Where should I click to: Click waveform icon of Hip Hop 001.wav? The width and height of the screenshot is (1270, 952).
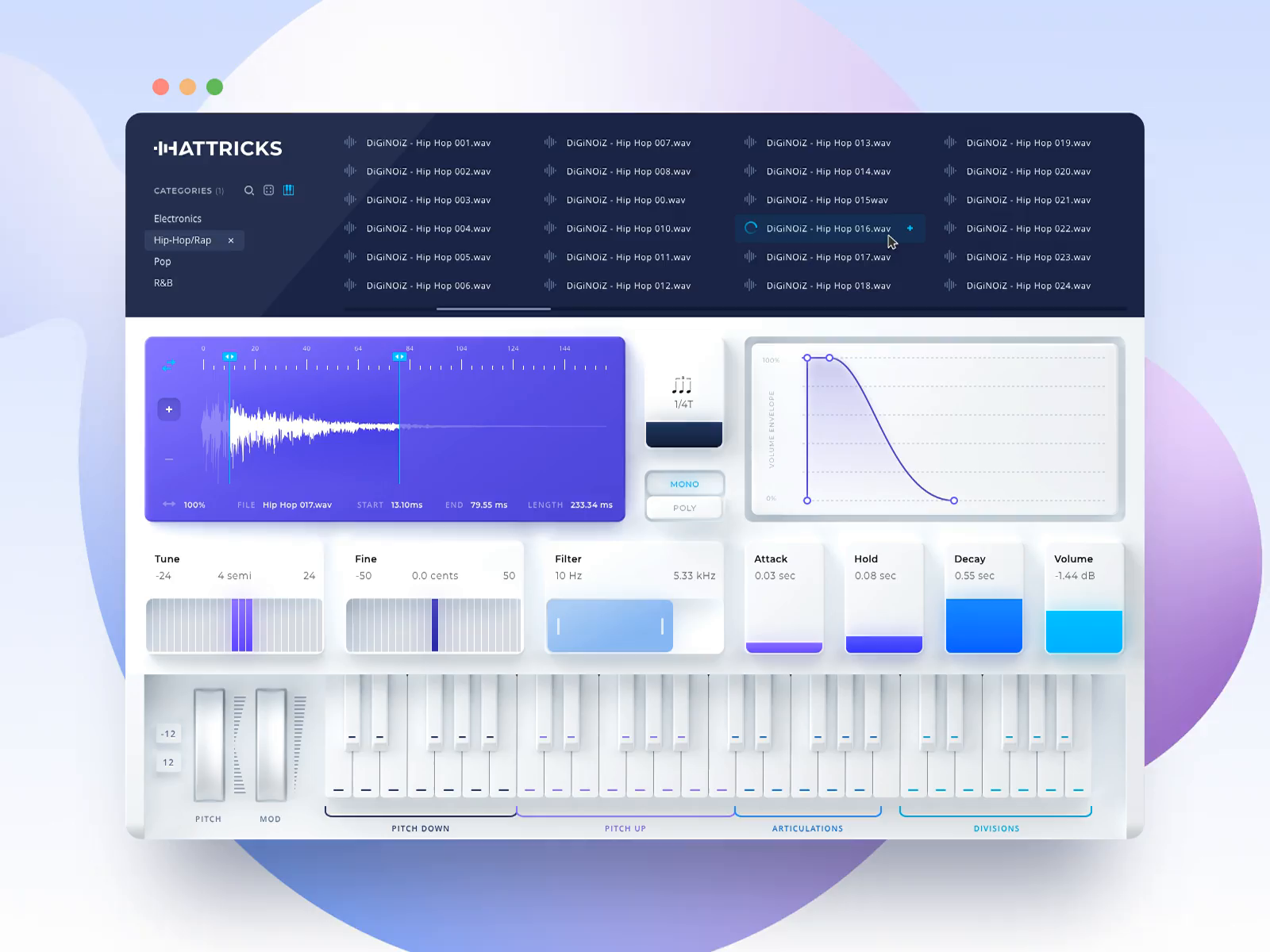pyautogui.click(x=350, y=143)
